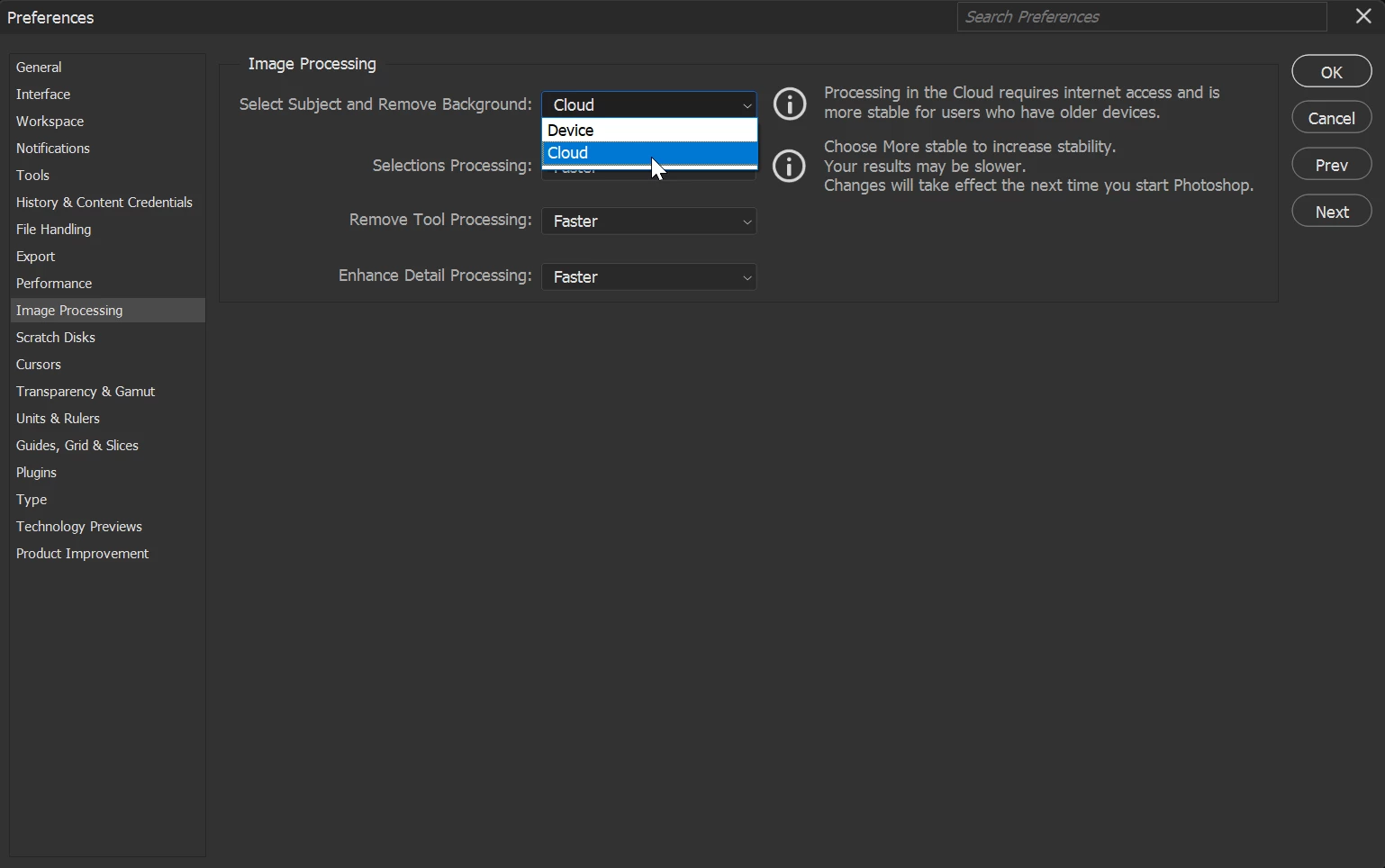The image size is (1385, 868).
Task: Click Select Subject and Remove Background label
Action: coord(385,104)
